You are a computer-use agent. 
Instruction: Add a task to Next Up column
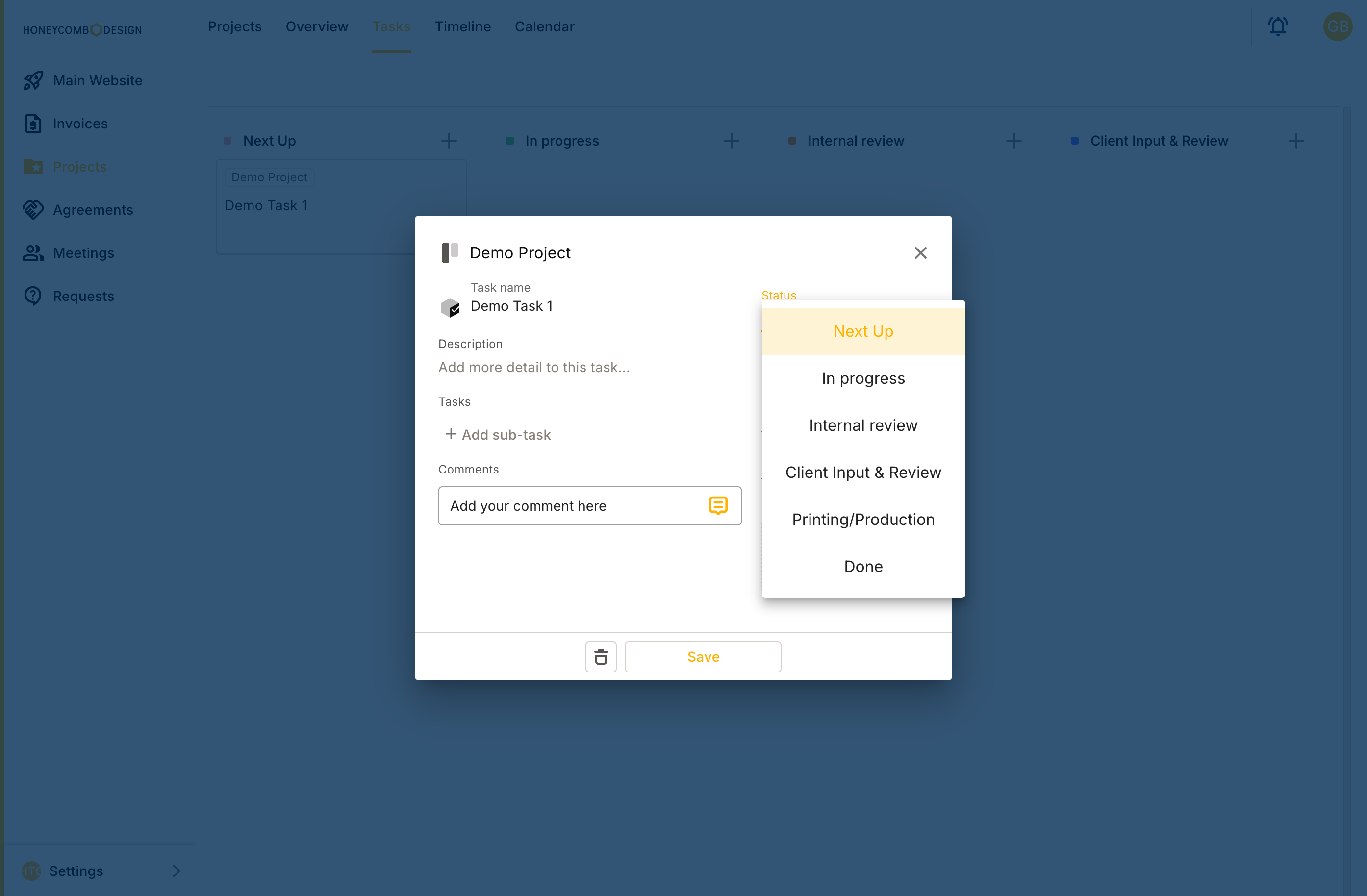tap(449, 141)
